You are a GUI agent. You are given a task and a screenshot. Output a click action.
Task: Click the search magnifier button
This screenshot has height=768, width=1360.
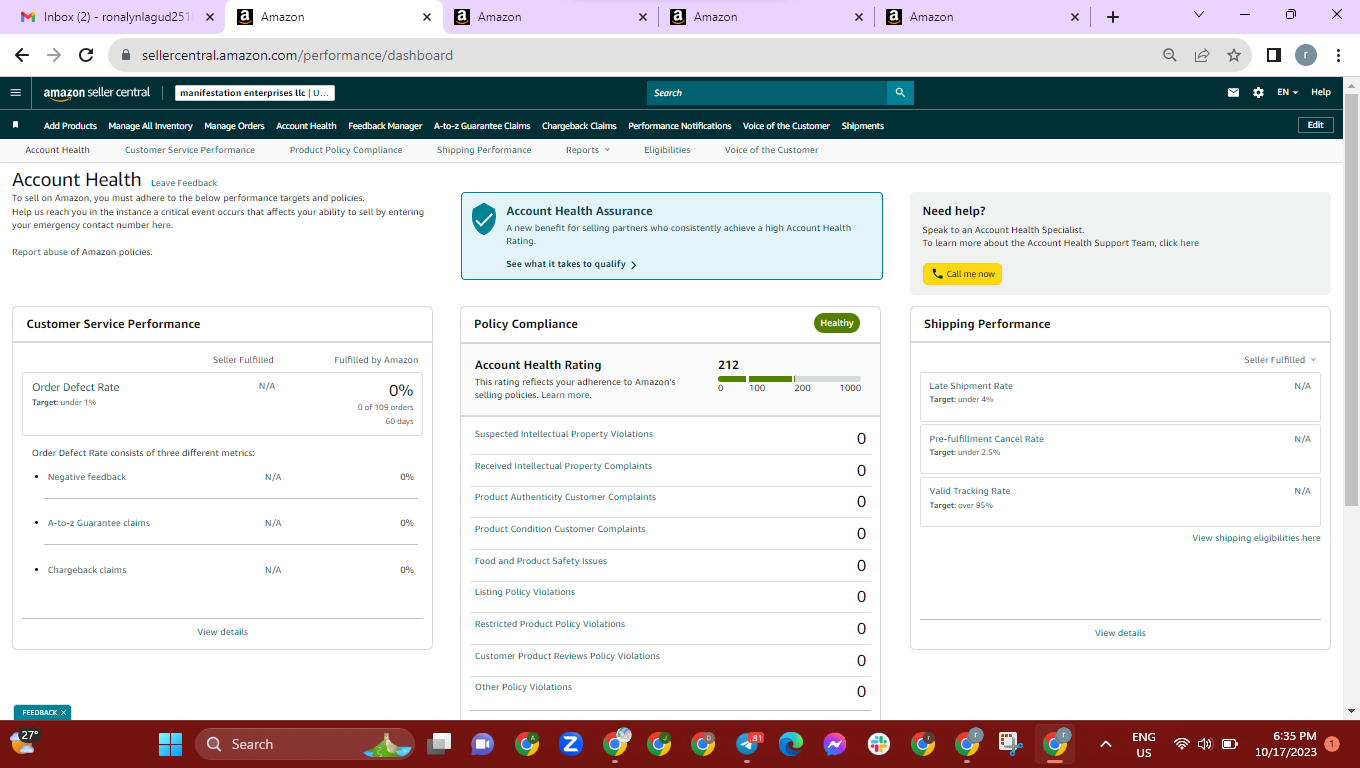pyautogui.click(x=900, y=93)
